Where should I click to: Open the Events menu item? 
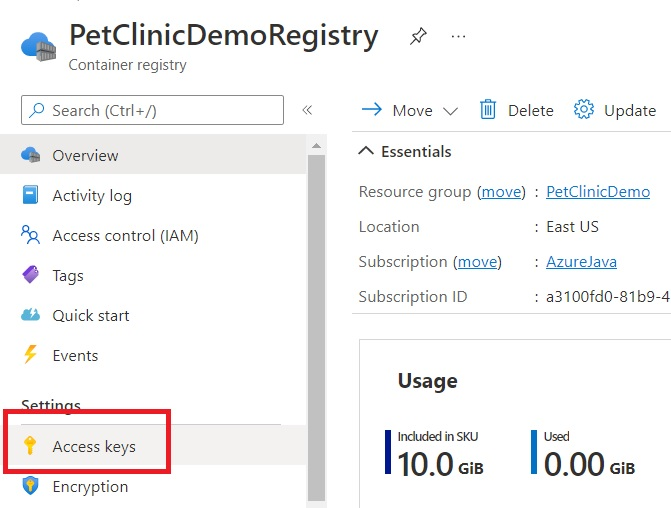[x=153, y=355]
